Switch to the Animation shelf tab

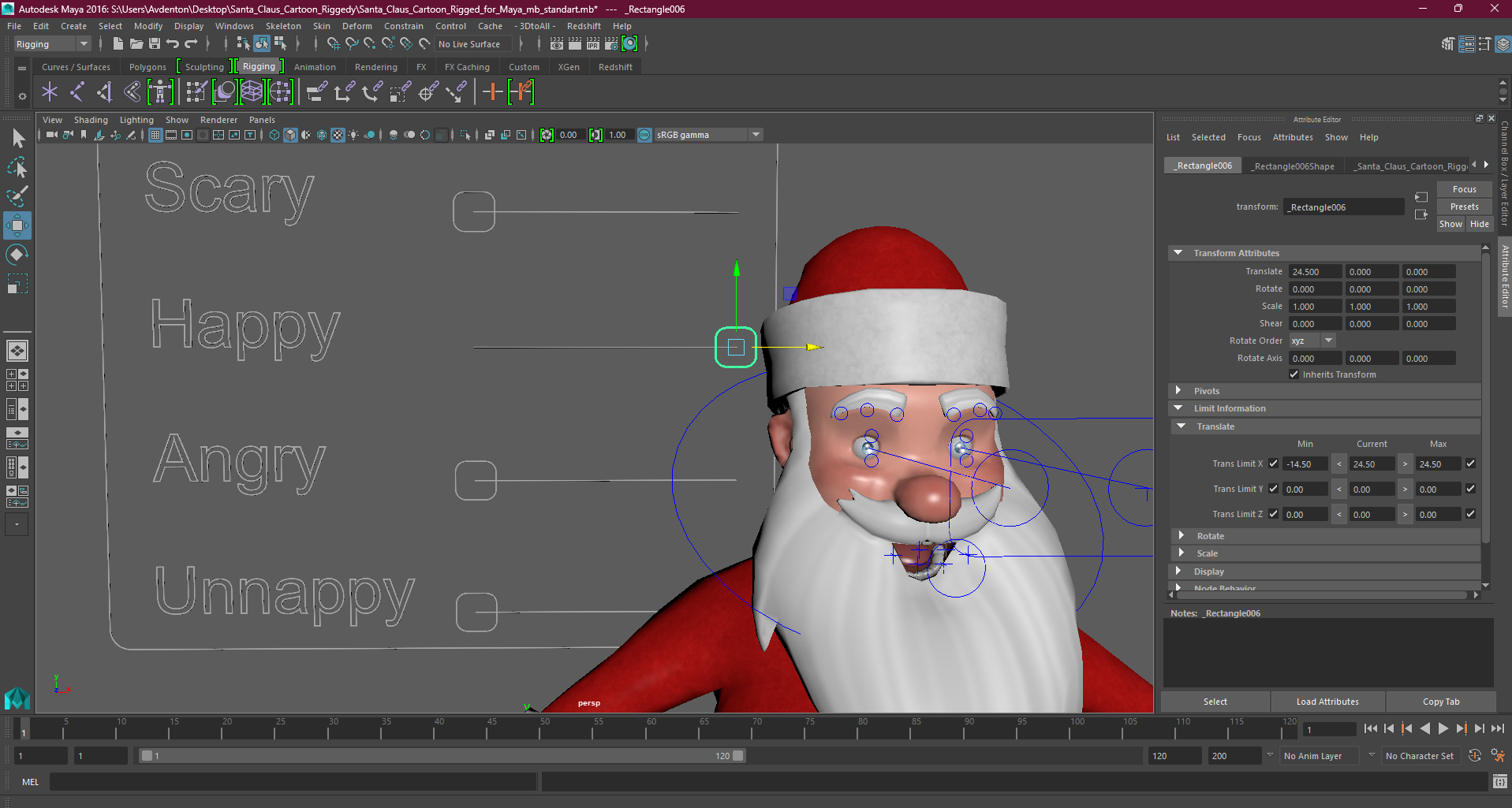coord(315,67)
